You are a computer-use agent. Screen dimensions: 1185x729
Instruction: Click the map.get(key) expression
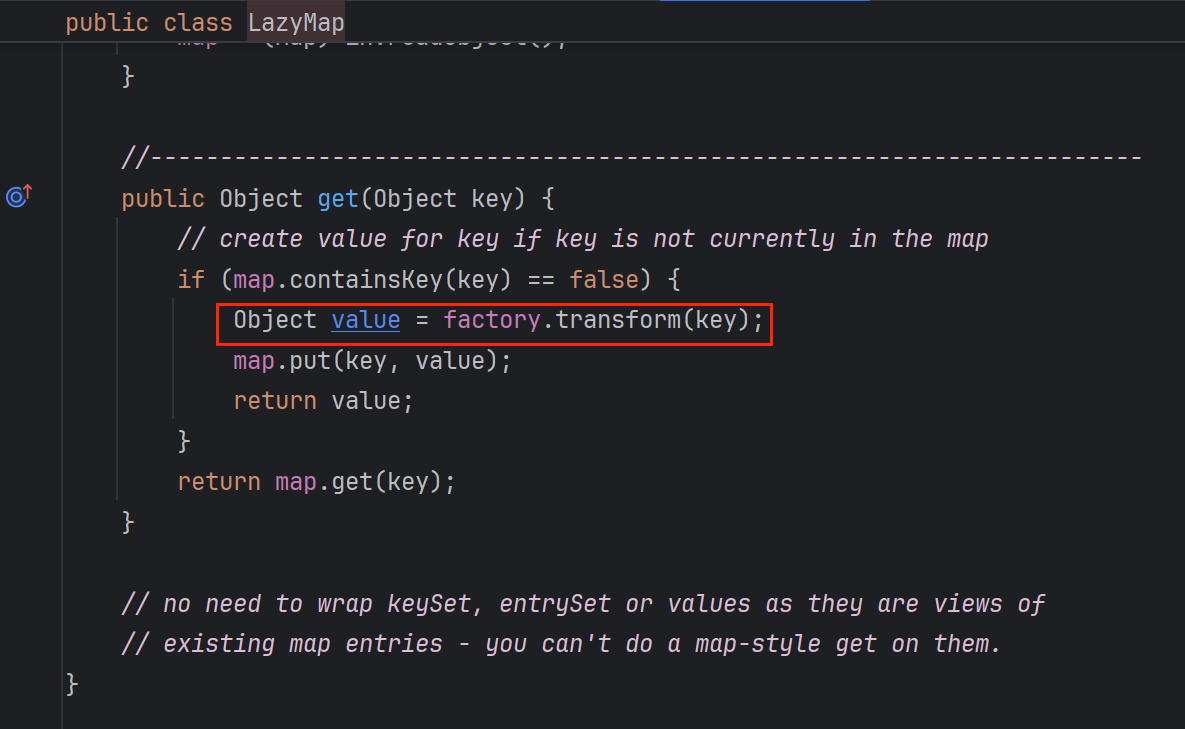pos(365,481)
